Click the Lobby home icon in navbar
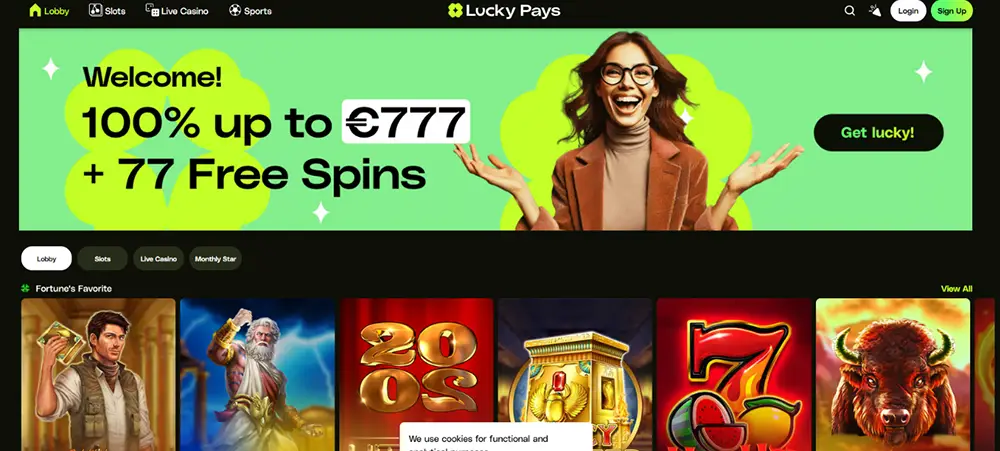The width and height of the screenshot is (1000, 451). click(35, 10)
